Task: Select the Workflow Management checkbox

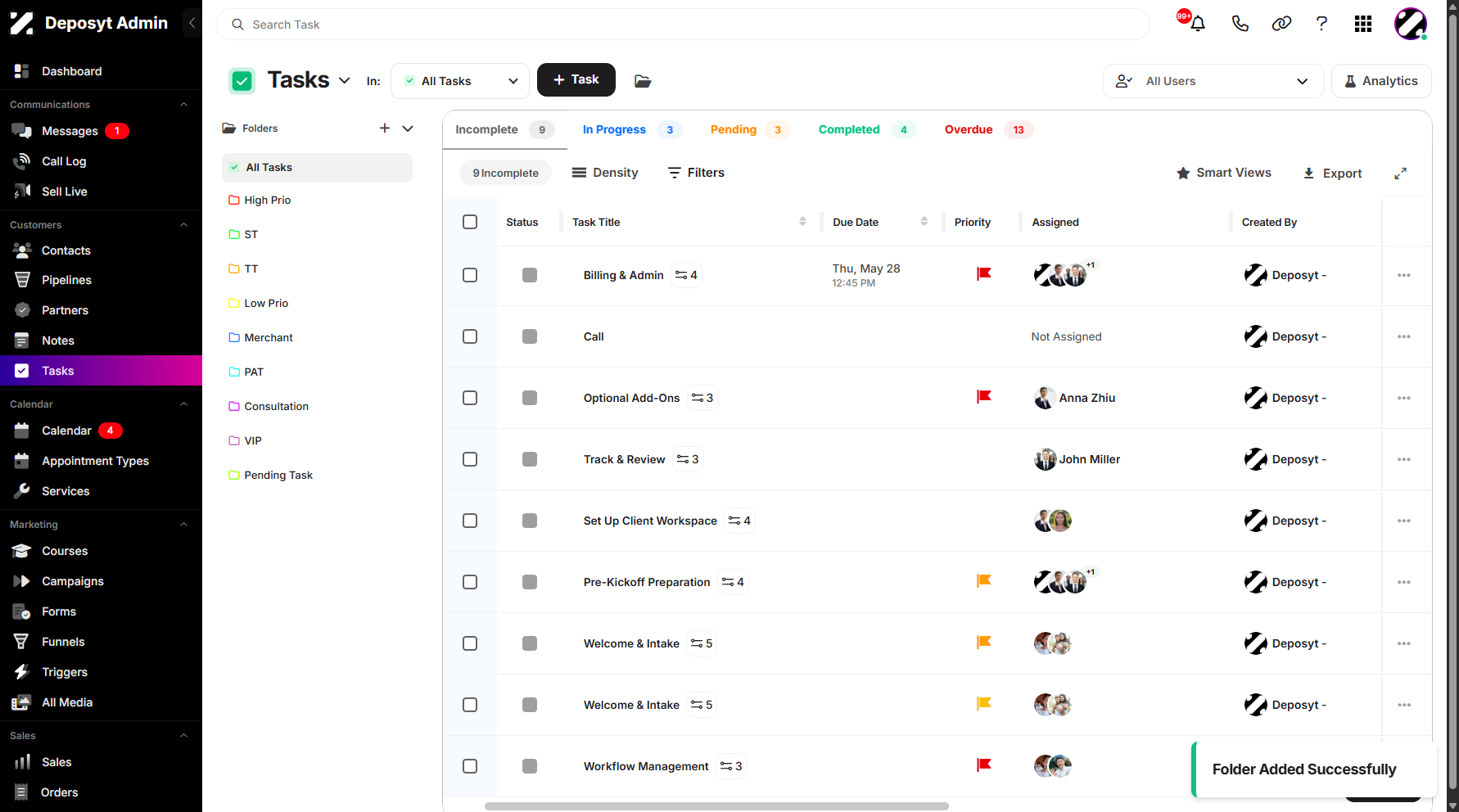Action: pyautogui.click(x=470, y=766)
